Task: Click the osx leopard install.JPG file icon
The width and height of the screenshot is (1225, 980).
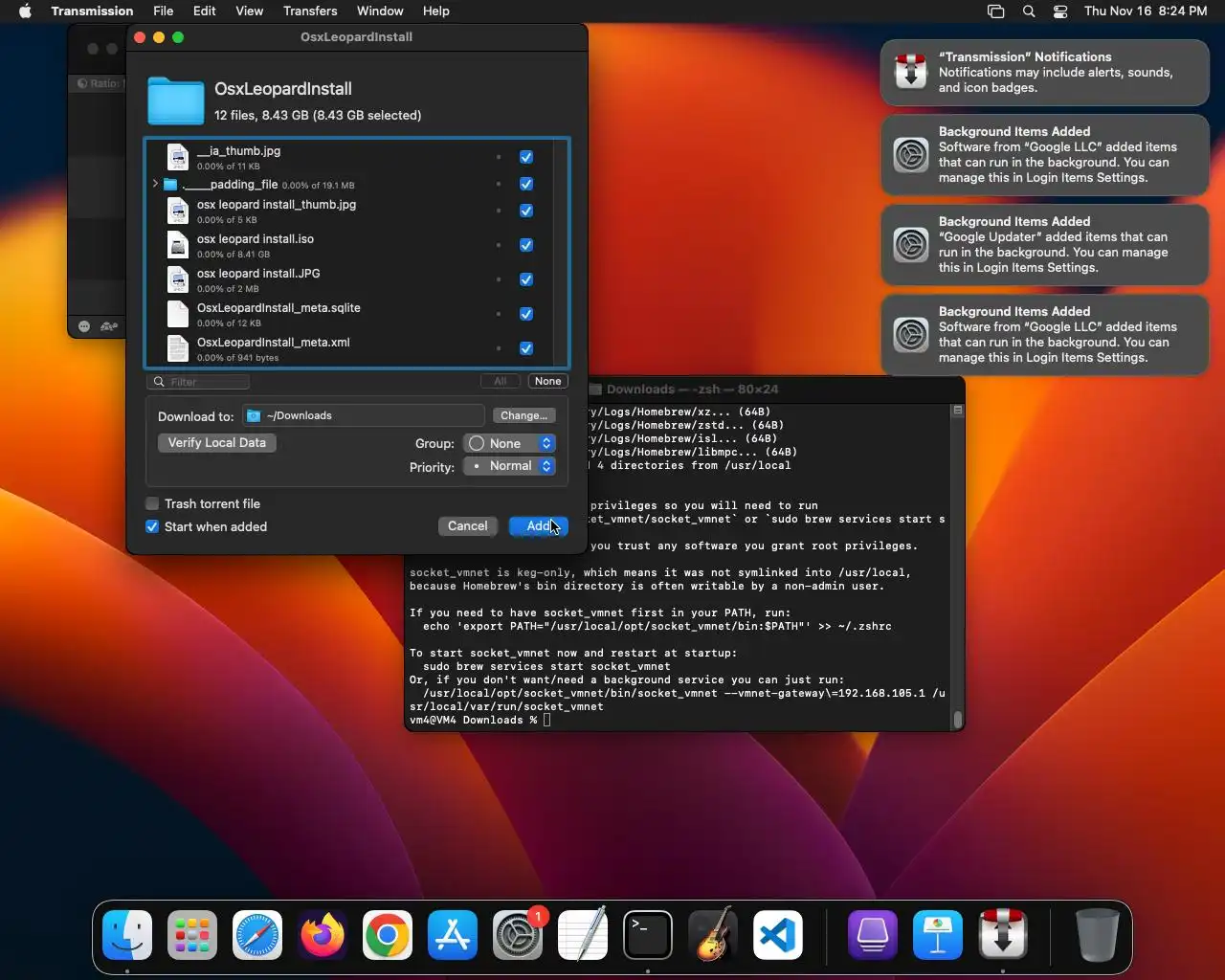Action: (x=178, y=279)
